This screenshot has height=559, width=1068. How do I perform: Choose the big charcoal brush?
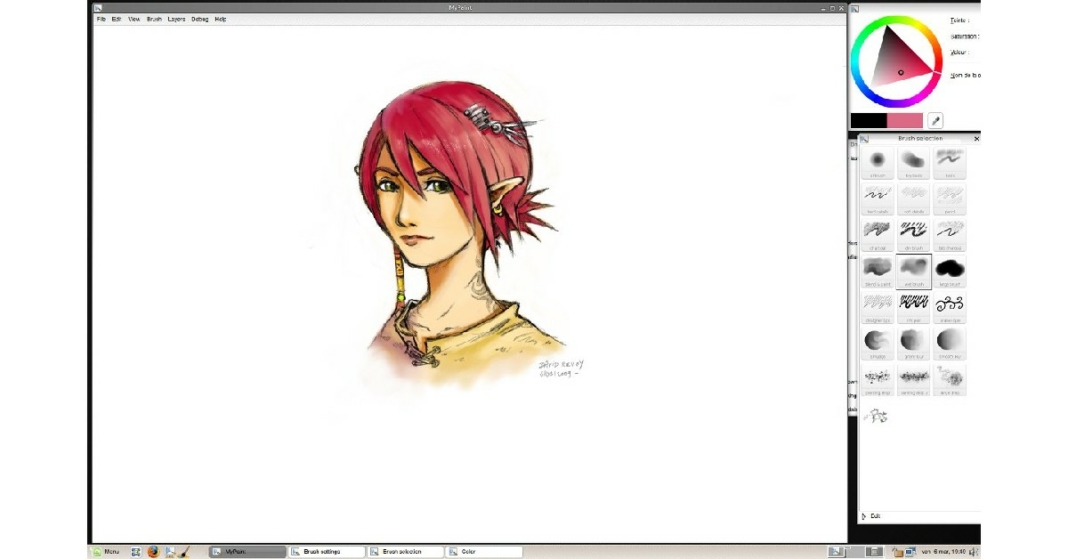click(x=949, y=235)
